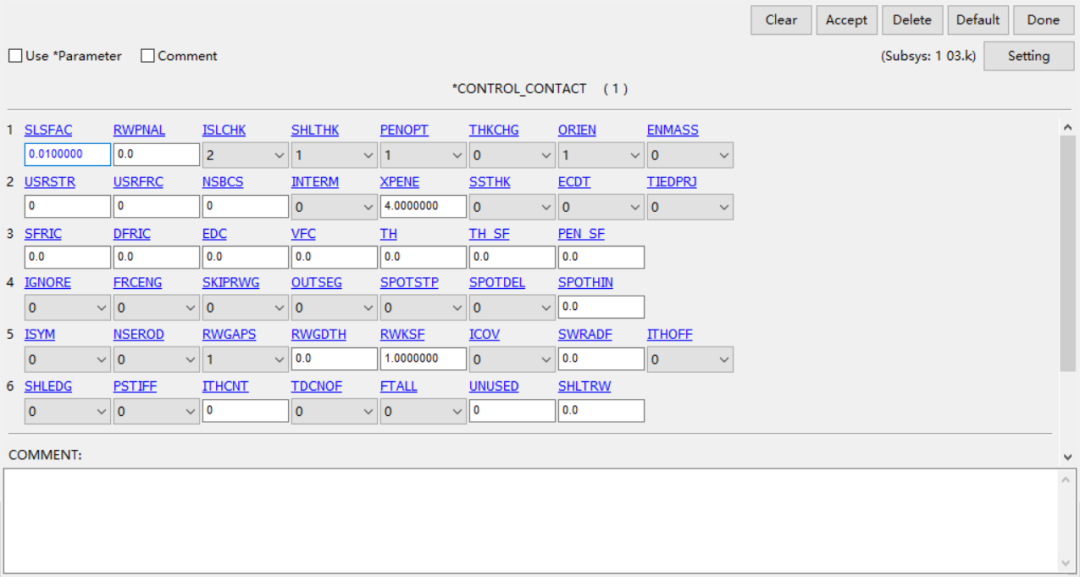
Task: Expand the TIEDPRJ dropdown
Action: (x=689, y=207)
